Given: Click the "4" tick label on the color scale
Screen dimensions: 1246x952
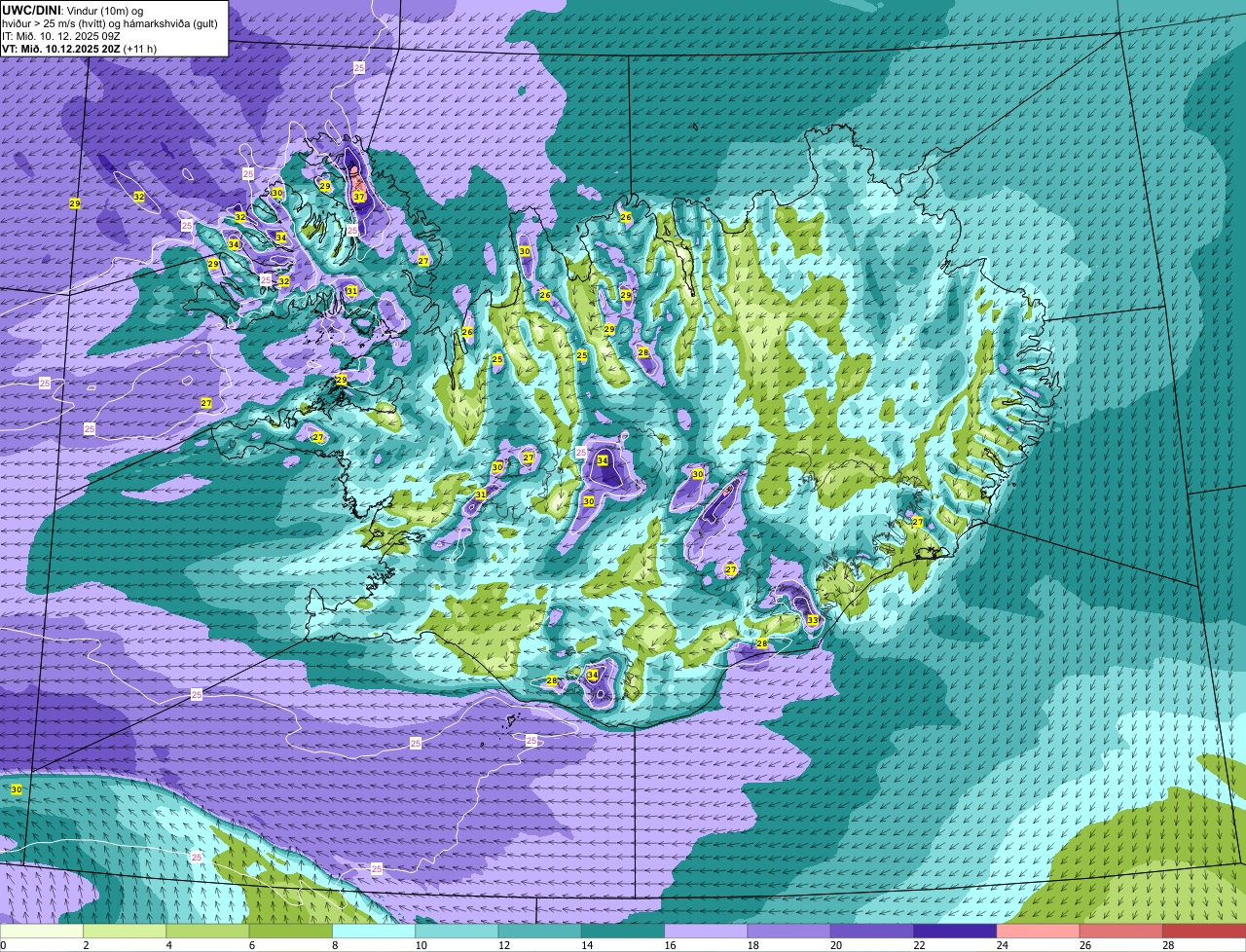Looking at the screenshot, I should pos(168,945).
